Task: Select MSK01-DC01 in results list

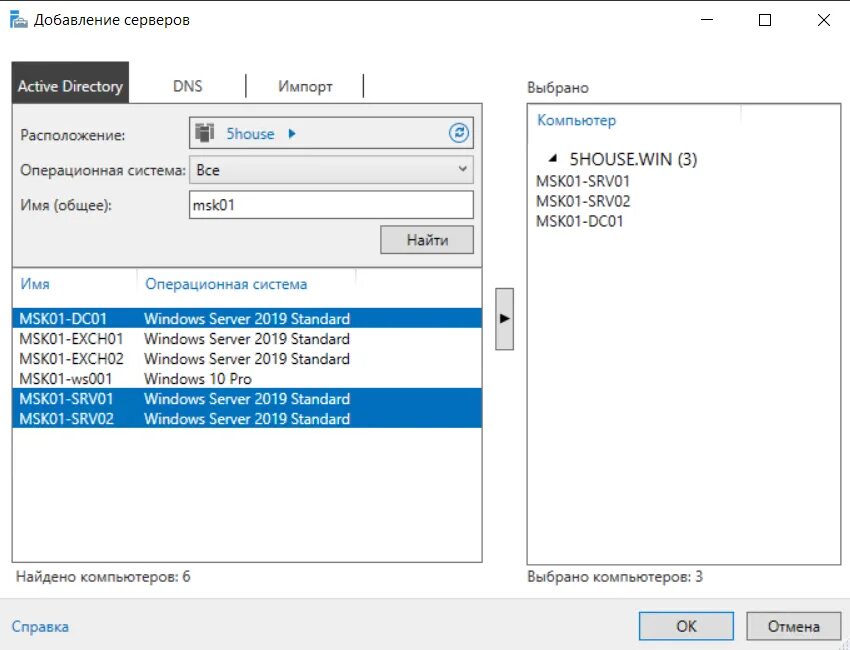Action: (247, 318)
